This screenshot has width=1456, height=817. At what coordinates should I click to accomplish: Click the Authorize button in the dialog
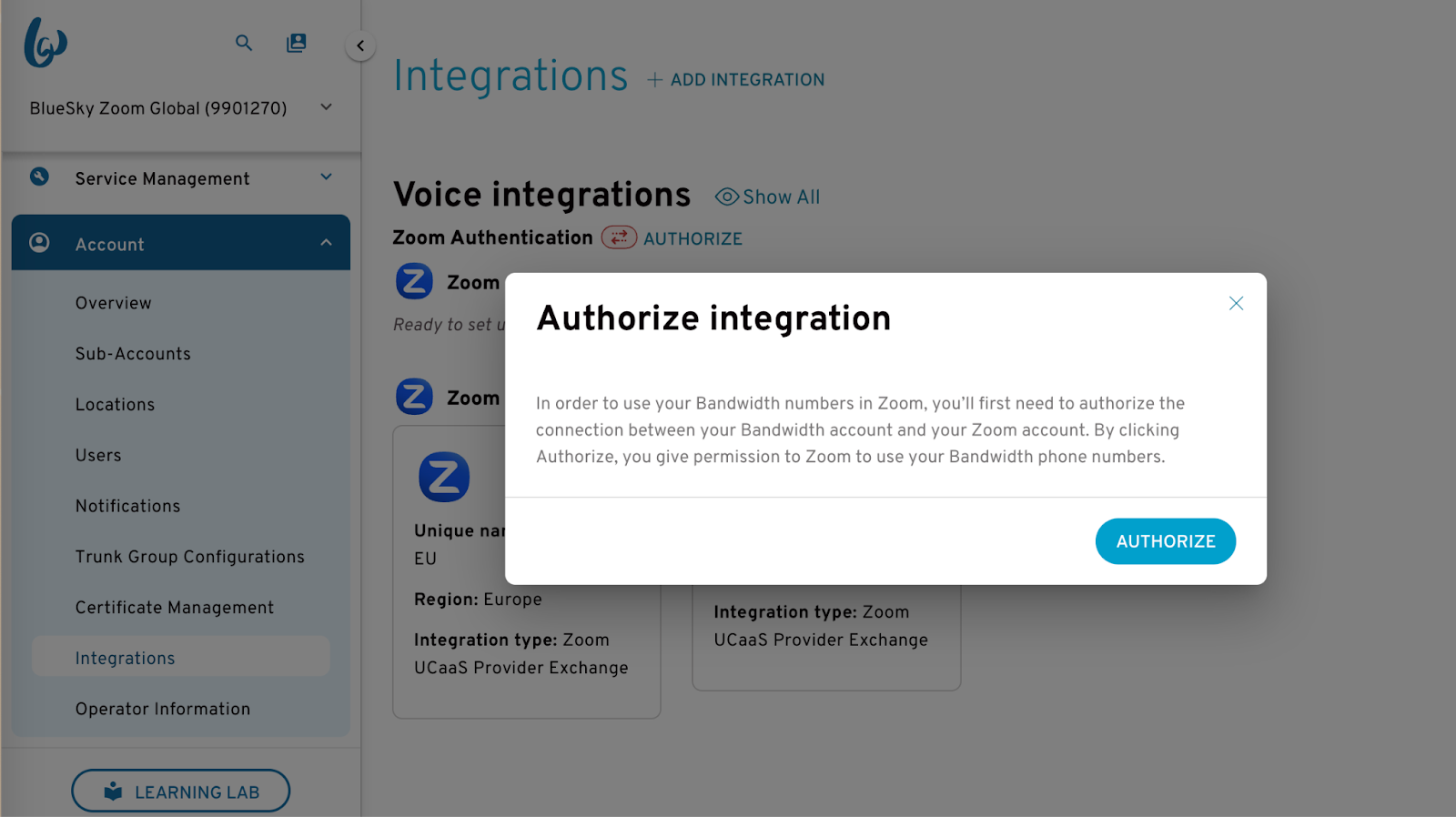[x=1166, y=541]
